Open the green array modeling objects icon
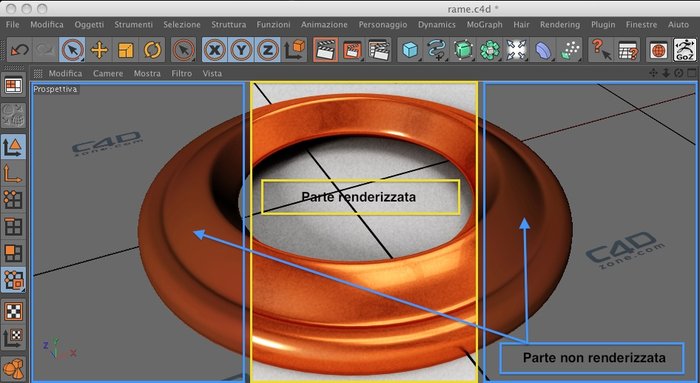 [x=489, y=50]
